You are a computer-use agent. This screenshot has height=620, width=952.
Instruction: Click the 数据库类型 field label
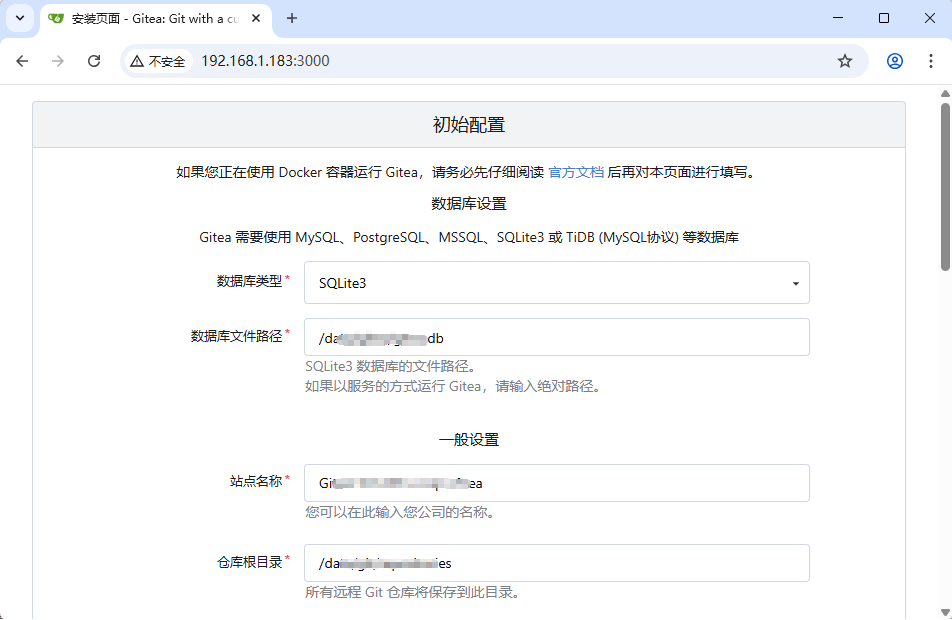250,281
